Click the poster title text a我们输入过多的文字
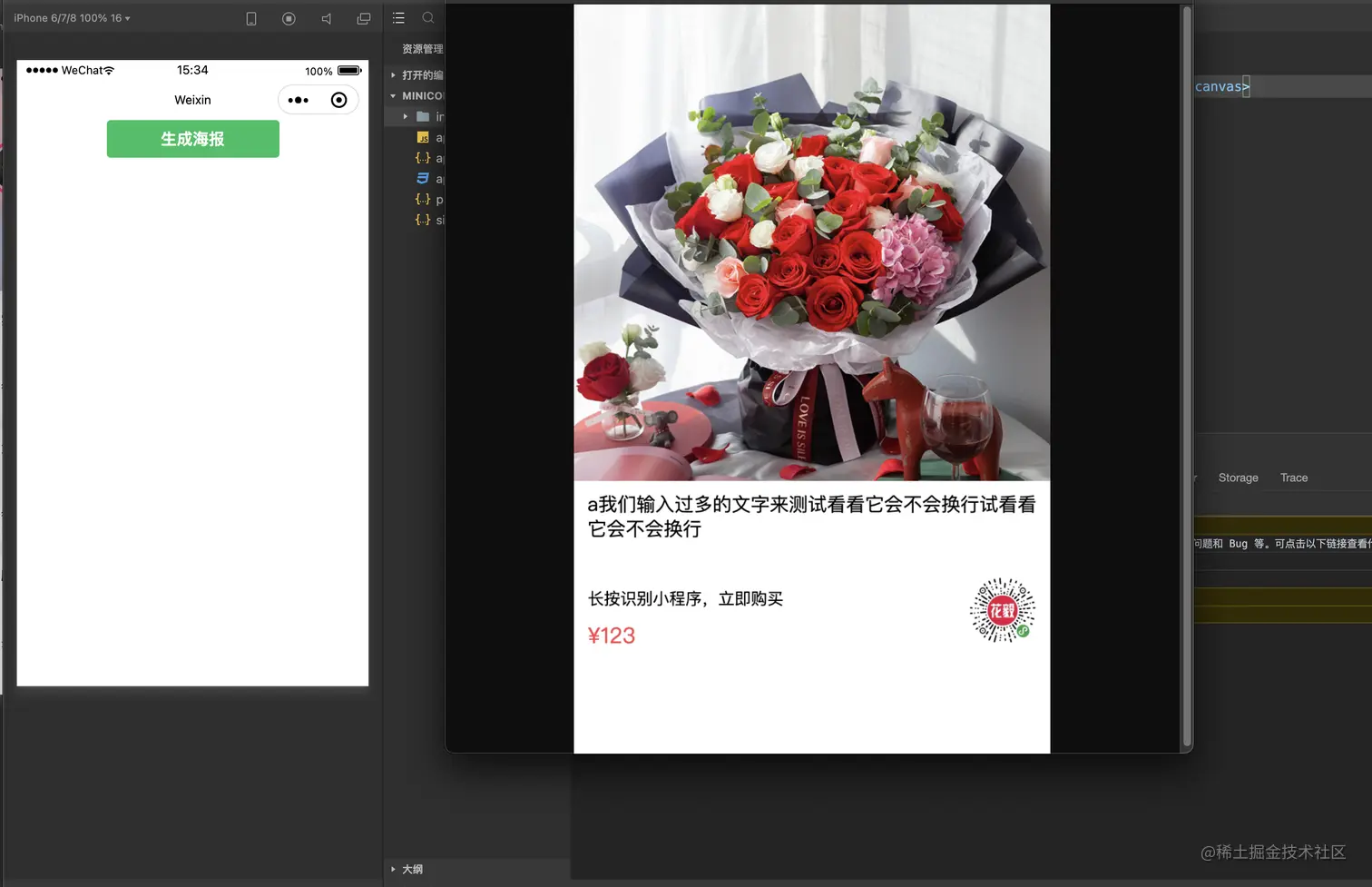The image size is (1372, 887). pyautogui.click(x=811, y=516)
